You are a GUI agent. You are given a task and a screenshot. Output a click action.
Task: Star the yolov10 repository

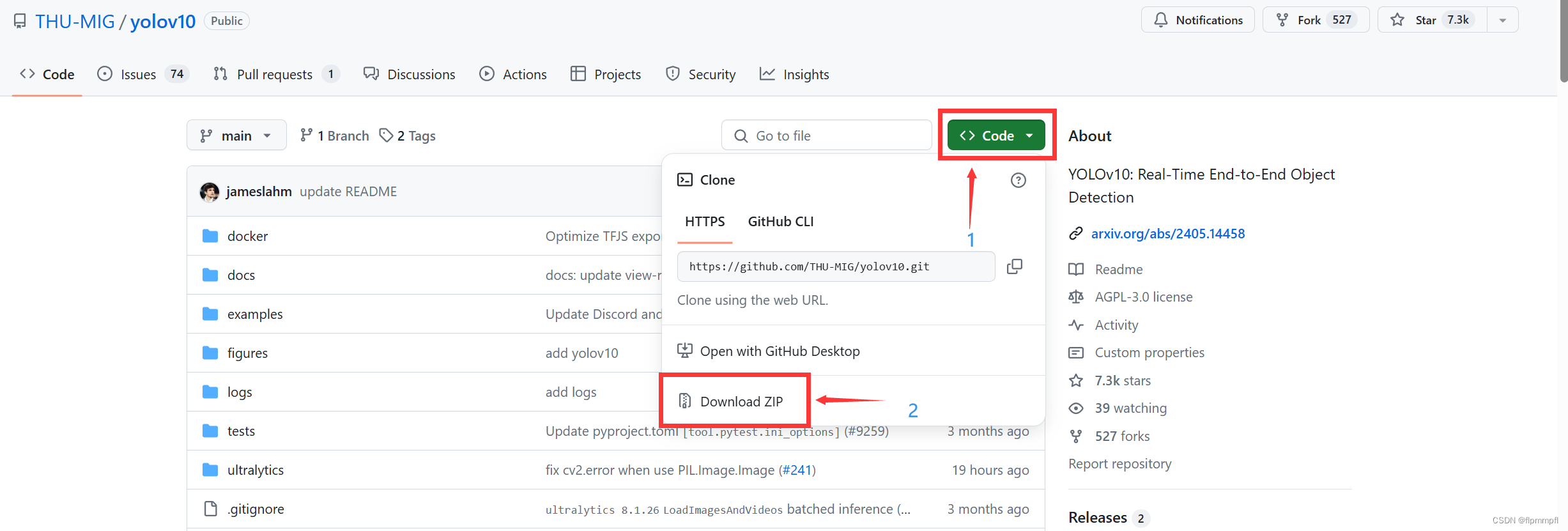point(1433,20)
